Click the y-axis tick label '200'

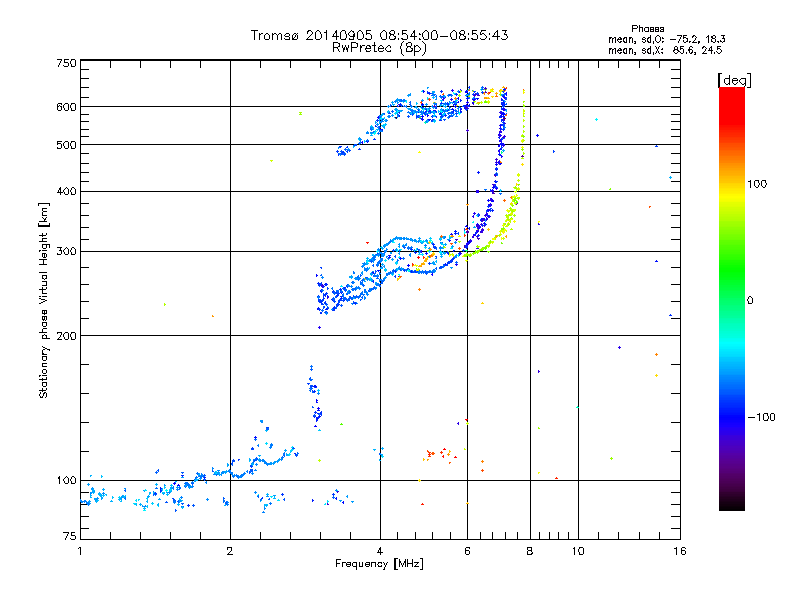coord(66,336)
